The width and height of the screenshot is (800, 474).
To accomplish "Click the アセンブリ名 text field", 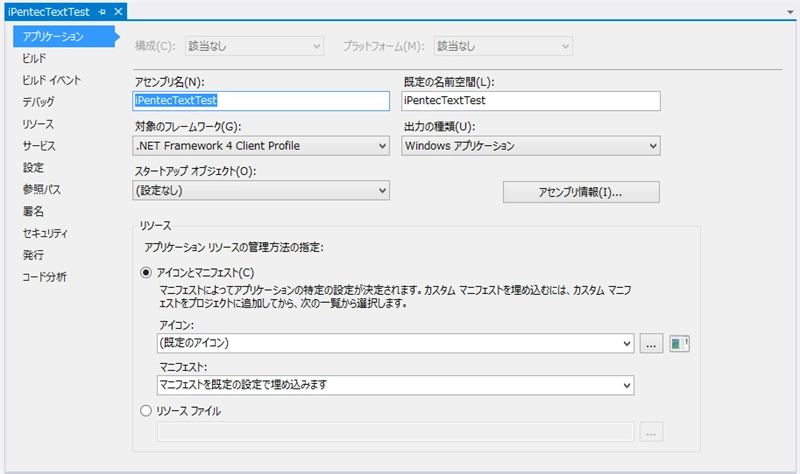I will coord(261,101).
